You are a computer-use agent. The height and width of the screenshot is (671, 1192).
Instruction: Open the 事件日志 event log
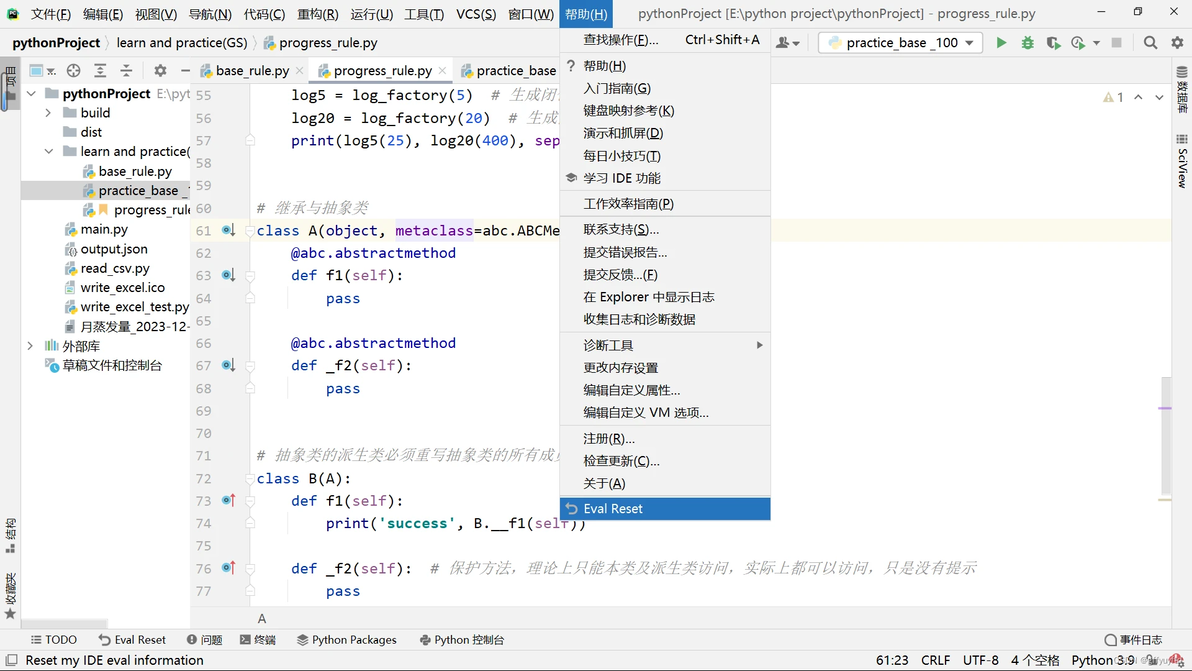(1133, 640)
